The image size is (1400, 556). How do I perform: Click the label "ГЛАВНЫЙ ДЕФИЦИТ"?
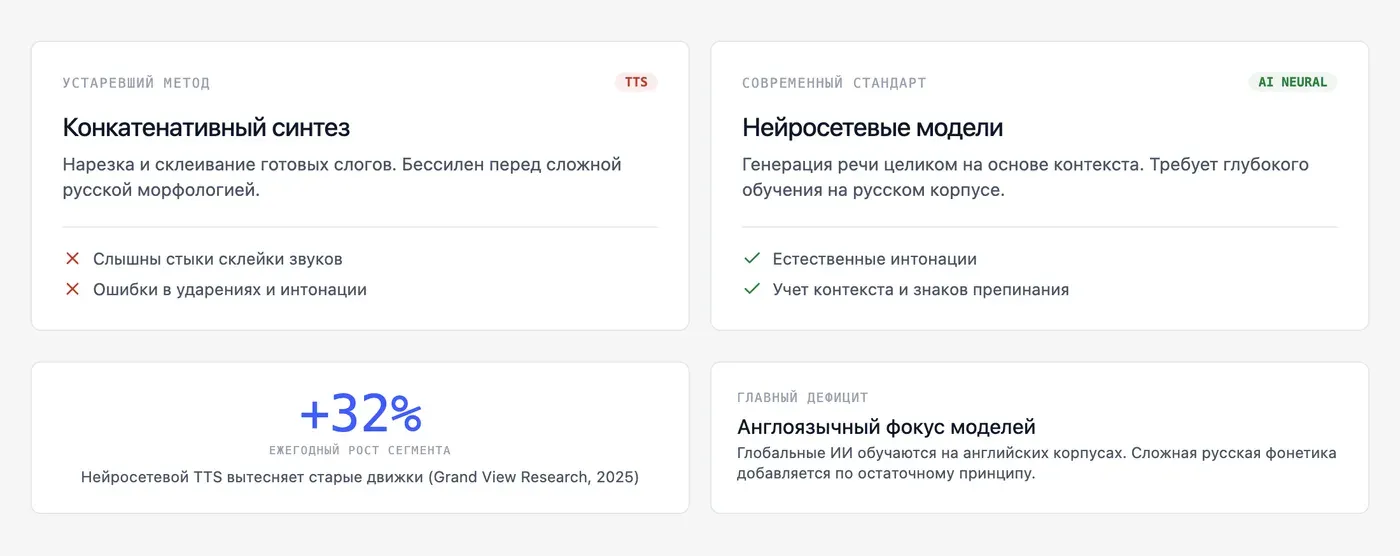[803, 398]
